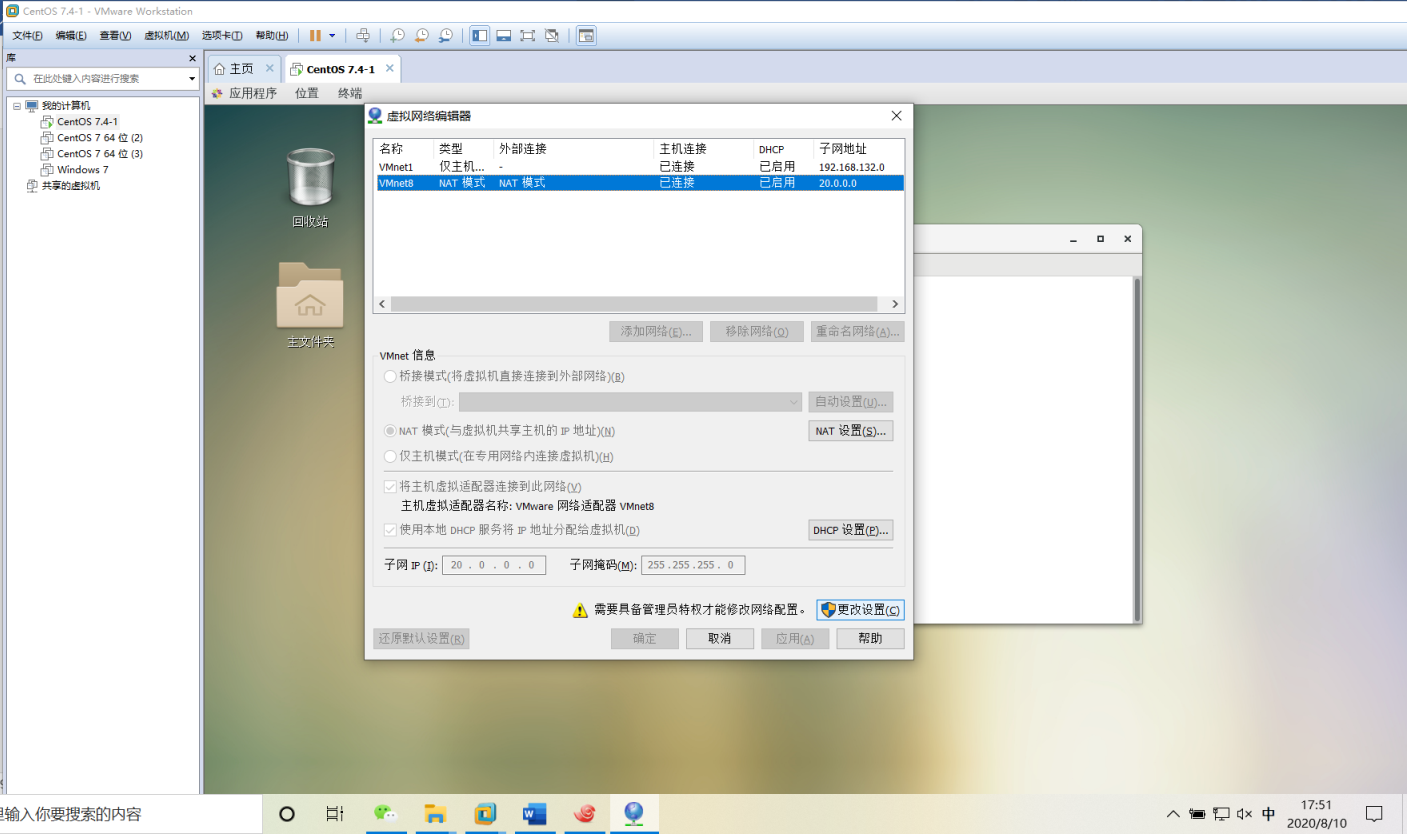Click the muted volume tray icon
The height and width of the screenshot is (834, 1407).
pos(1245,814)
